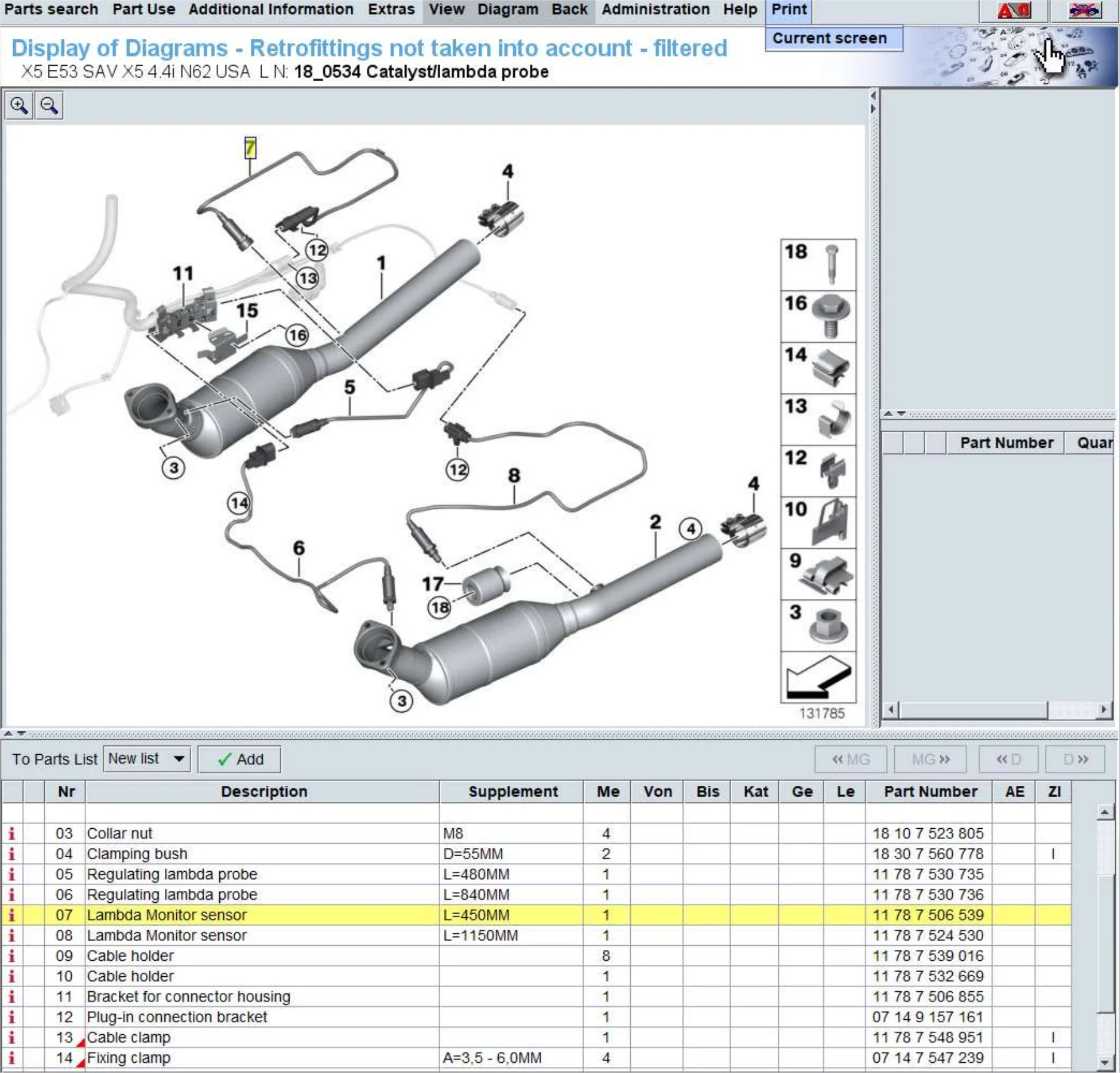
Task: Click the previous MG button
Action: point(851,759)
